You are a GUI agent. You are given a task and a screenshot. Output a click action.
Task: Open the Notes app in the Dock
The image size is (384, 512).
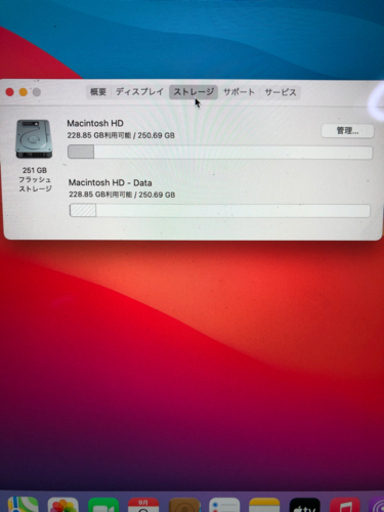point(265,505)
